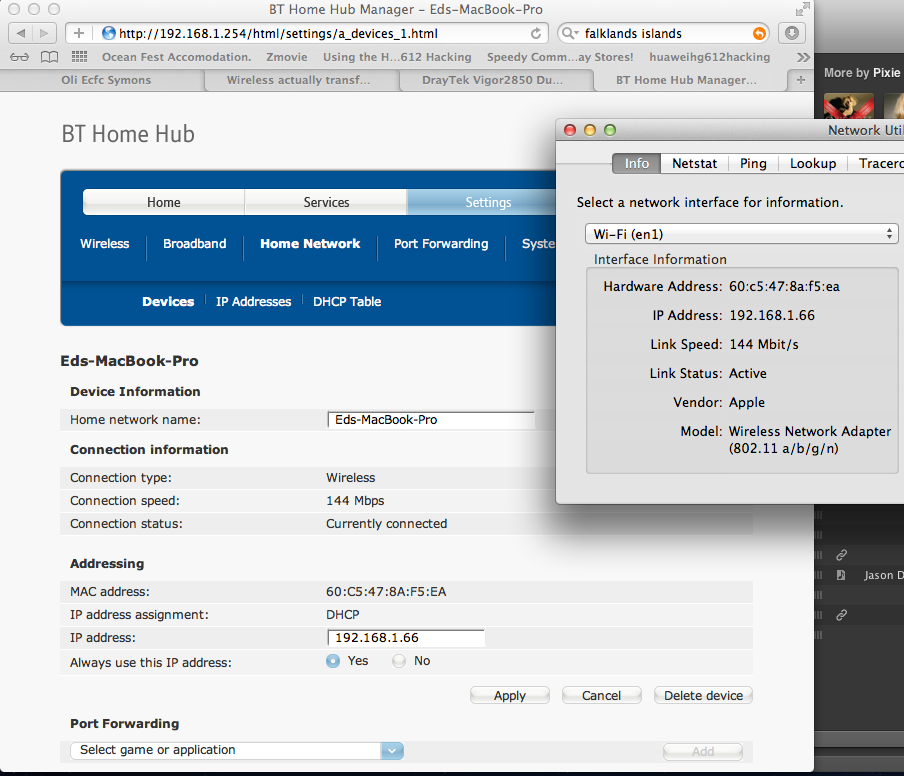Click the plus add-bookmark button beside address bar
904x776 pixels.
79,33
